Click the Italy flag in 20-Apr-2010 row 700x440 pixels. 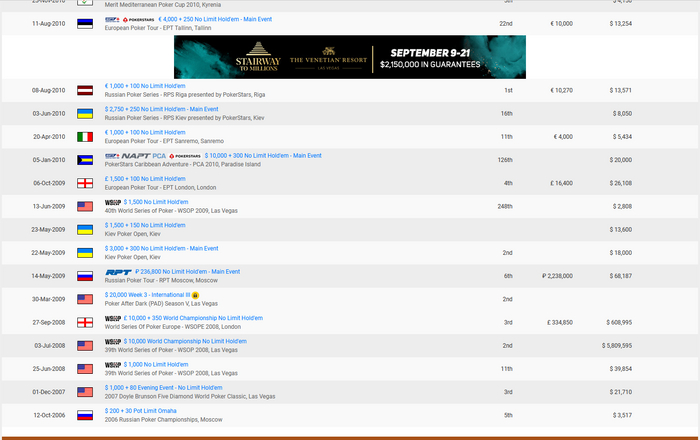[x=85, y=137]
